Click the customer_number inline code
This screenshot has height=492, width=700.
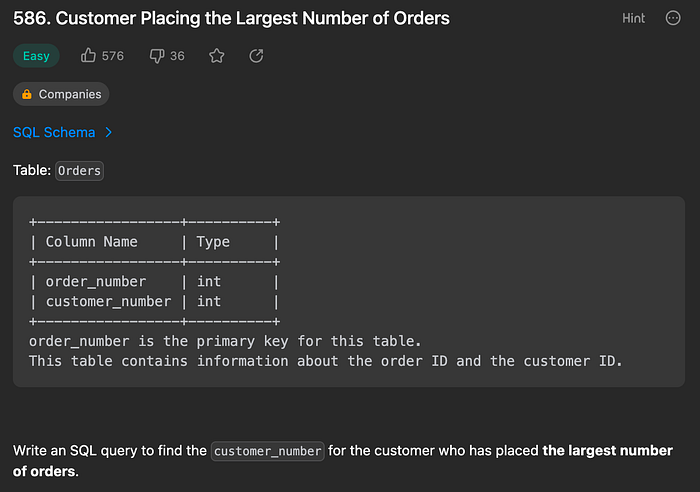[x=268, y=451]
